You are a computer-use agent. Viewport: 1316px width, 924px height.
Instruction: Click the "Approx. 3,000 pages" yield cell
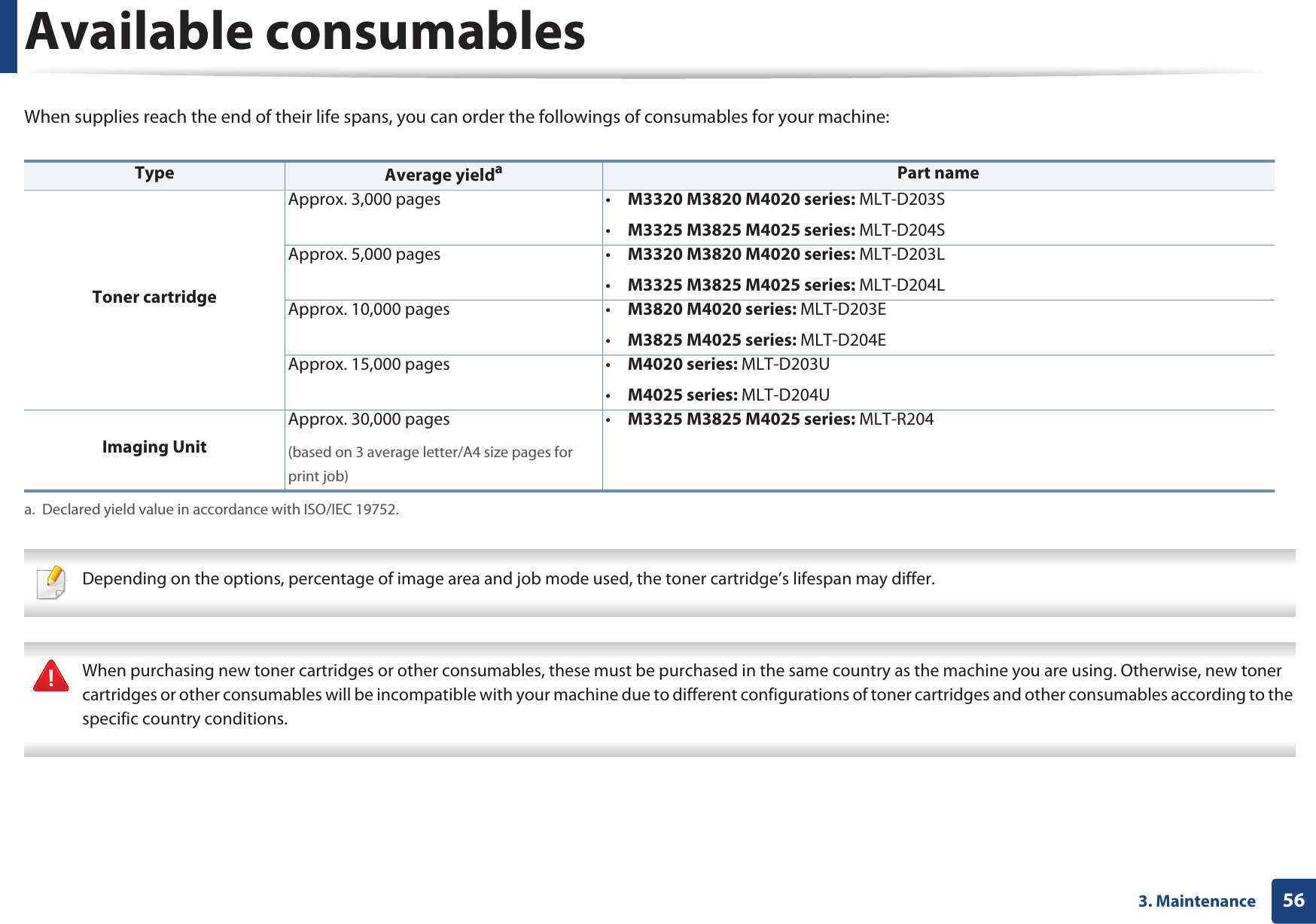[x=364, y=200]
